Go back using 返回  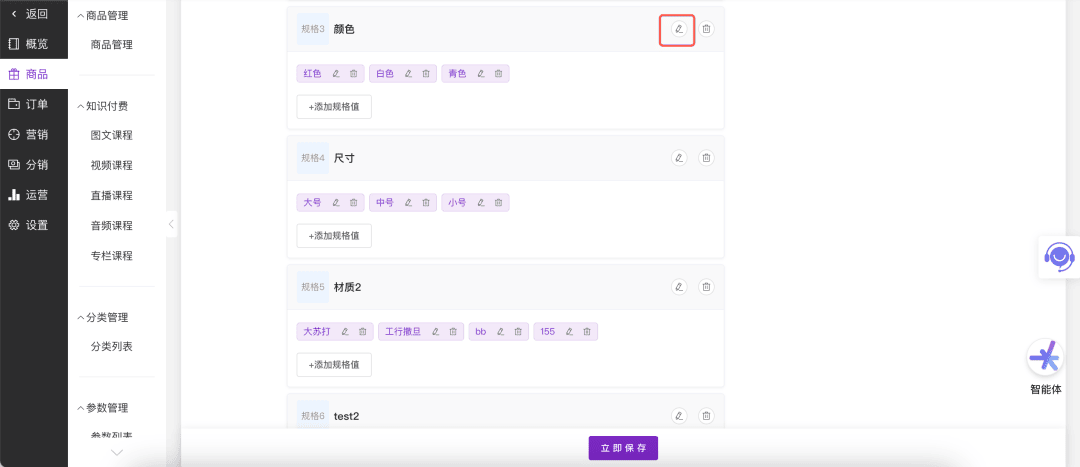tap(34, 14)
